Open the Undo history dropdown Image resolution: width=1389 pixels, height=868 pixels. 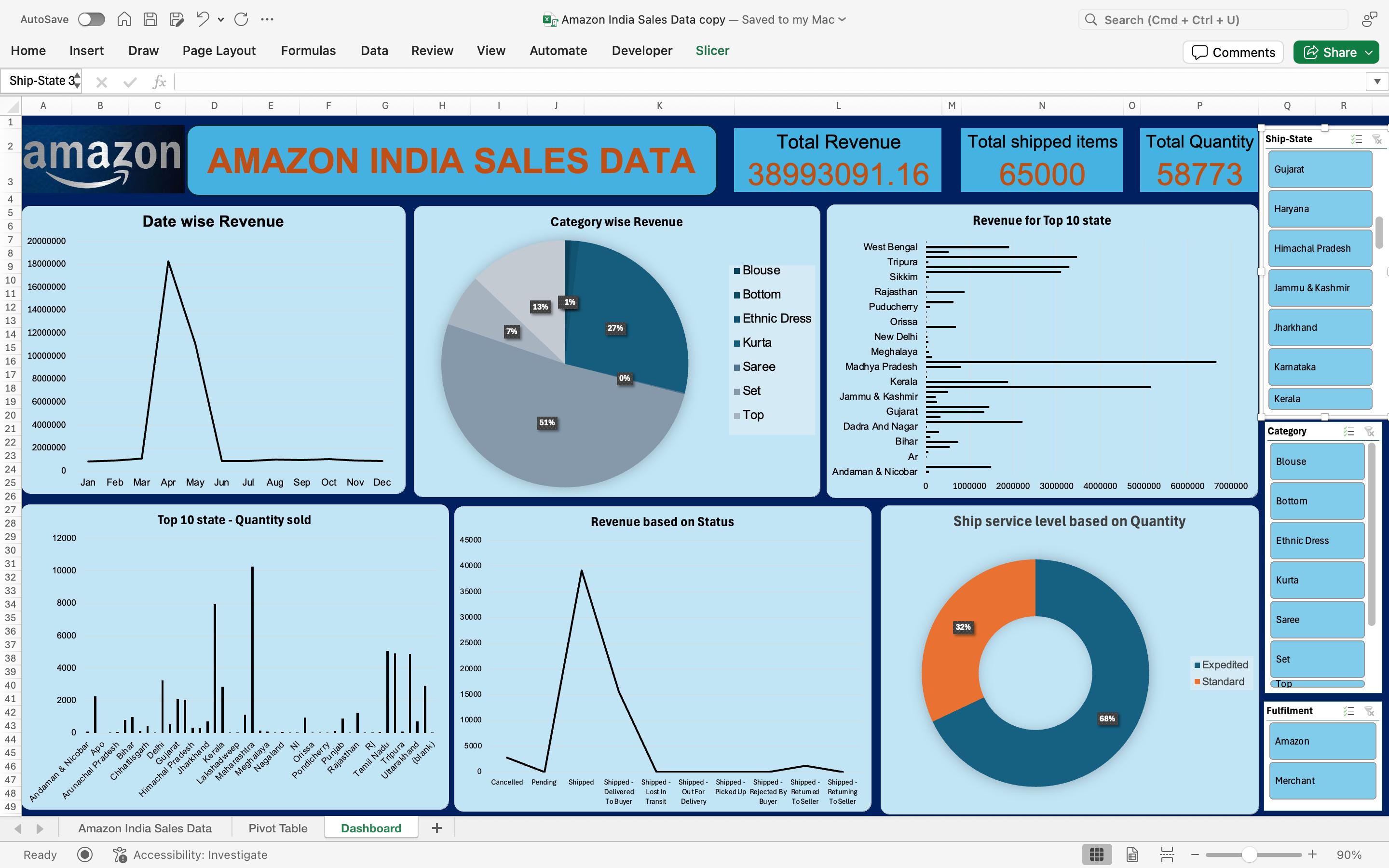coord(221,19)
